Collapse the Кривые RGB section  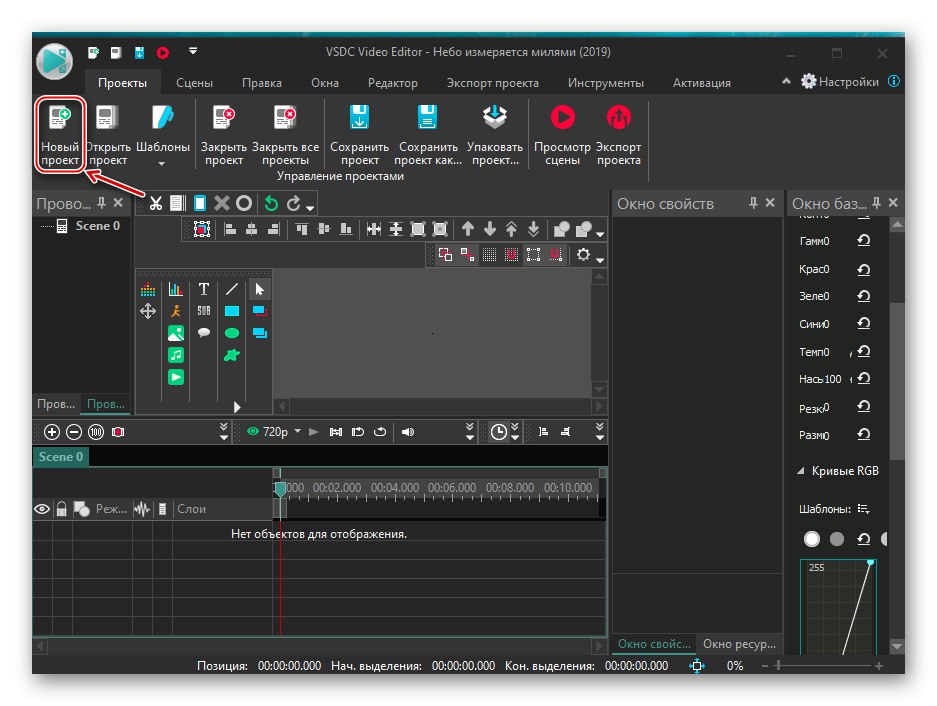pos(801,471)
